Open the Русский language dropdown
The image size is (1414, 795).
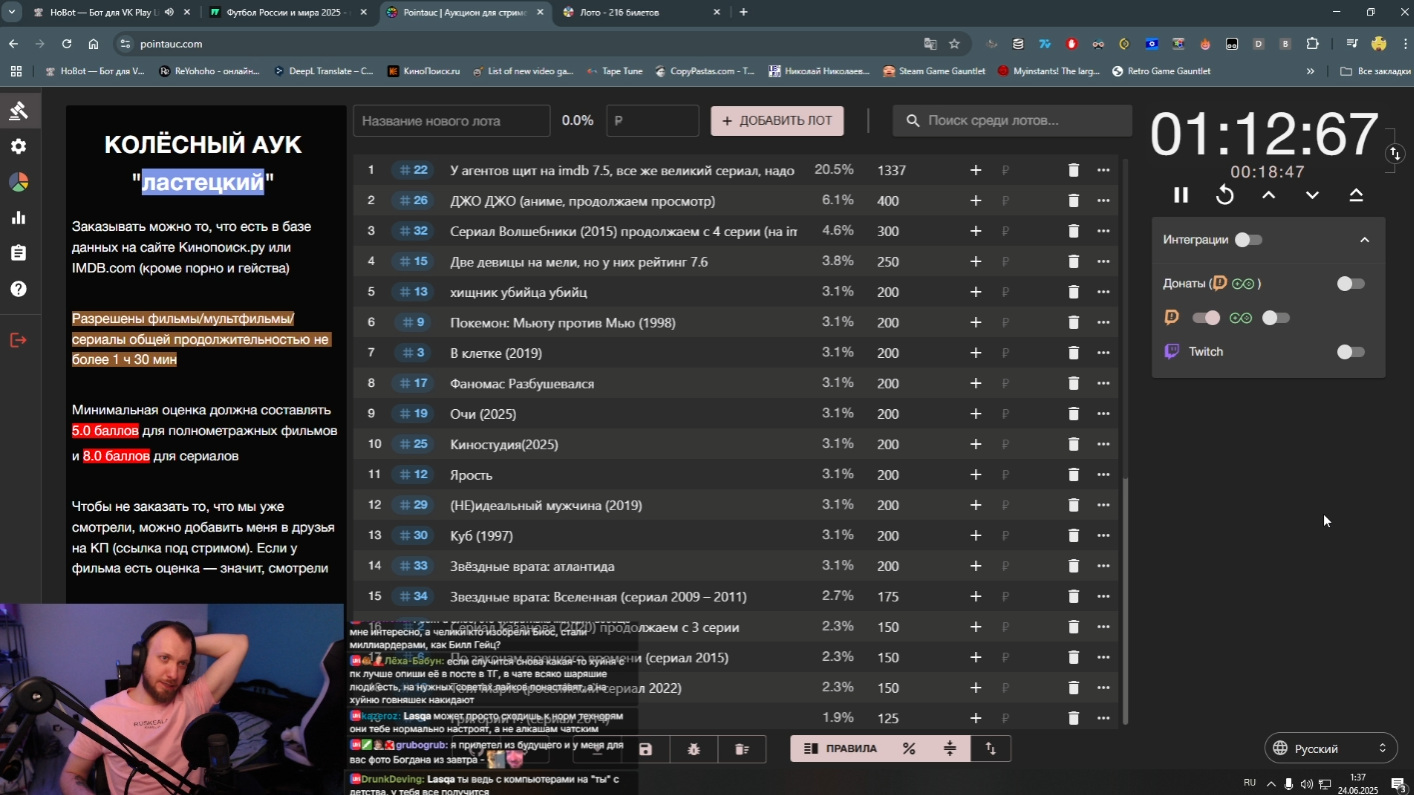click(x=1330, y=749)
